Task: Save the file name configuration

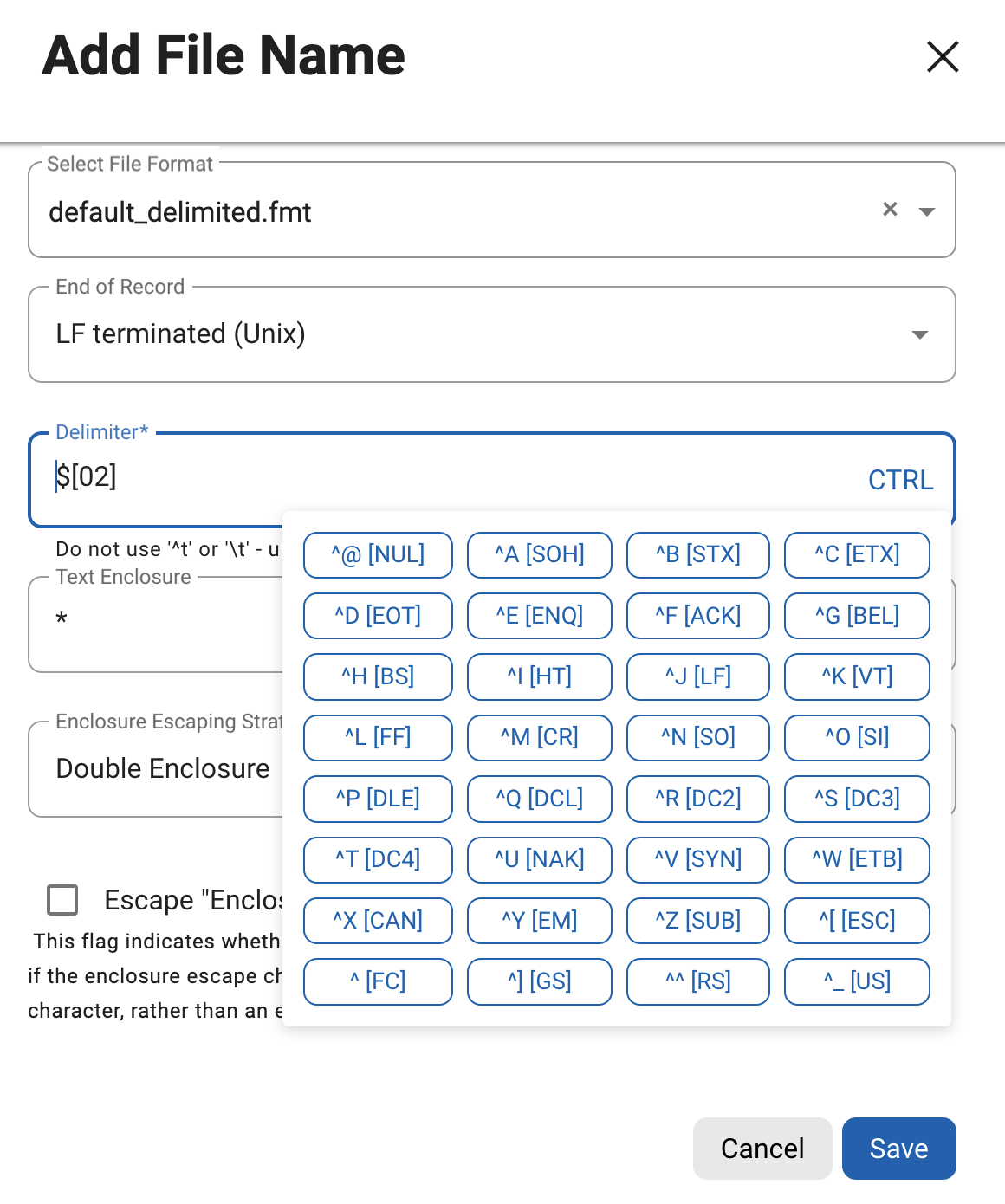Action: pos(898,1148)
